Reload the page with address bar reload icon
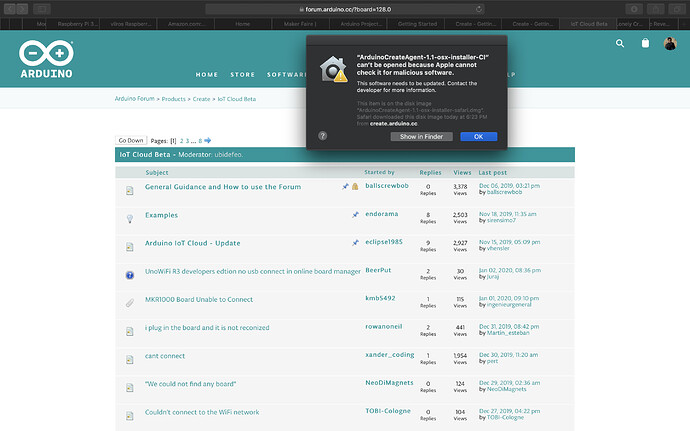The height and width of the screenshot is (431, 690). coord(479,9)
